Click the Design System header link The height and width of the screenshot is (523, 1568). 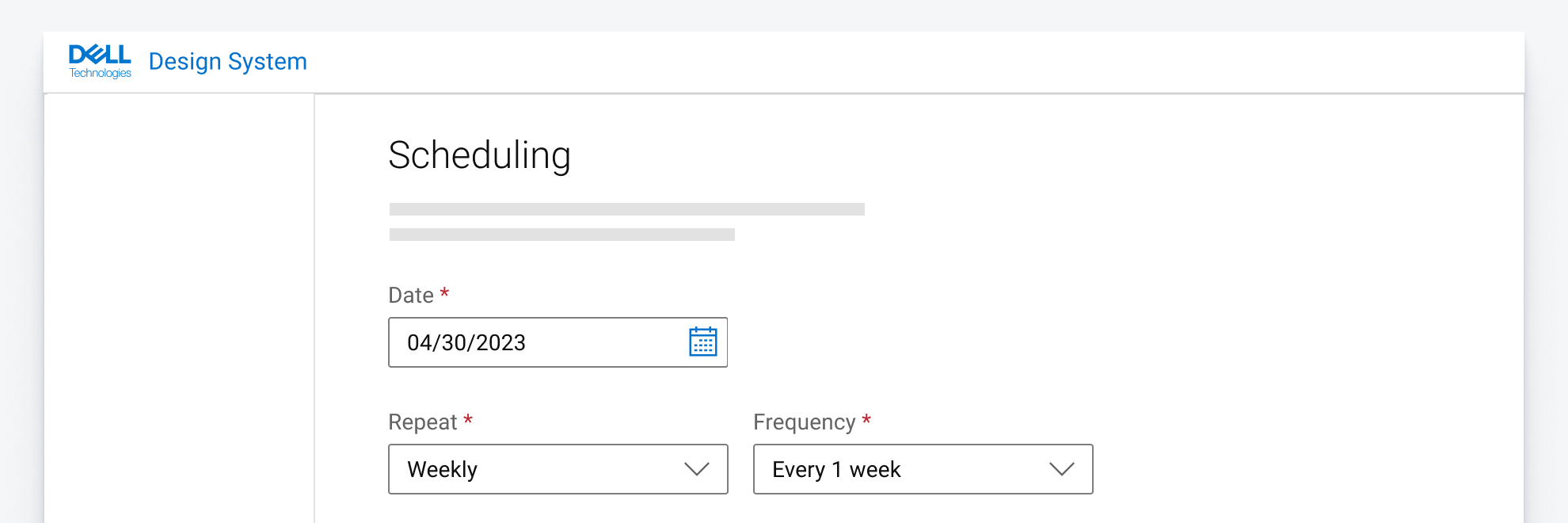coord(227,62)
